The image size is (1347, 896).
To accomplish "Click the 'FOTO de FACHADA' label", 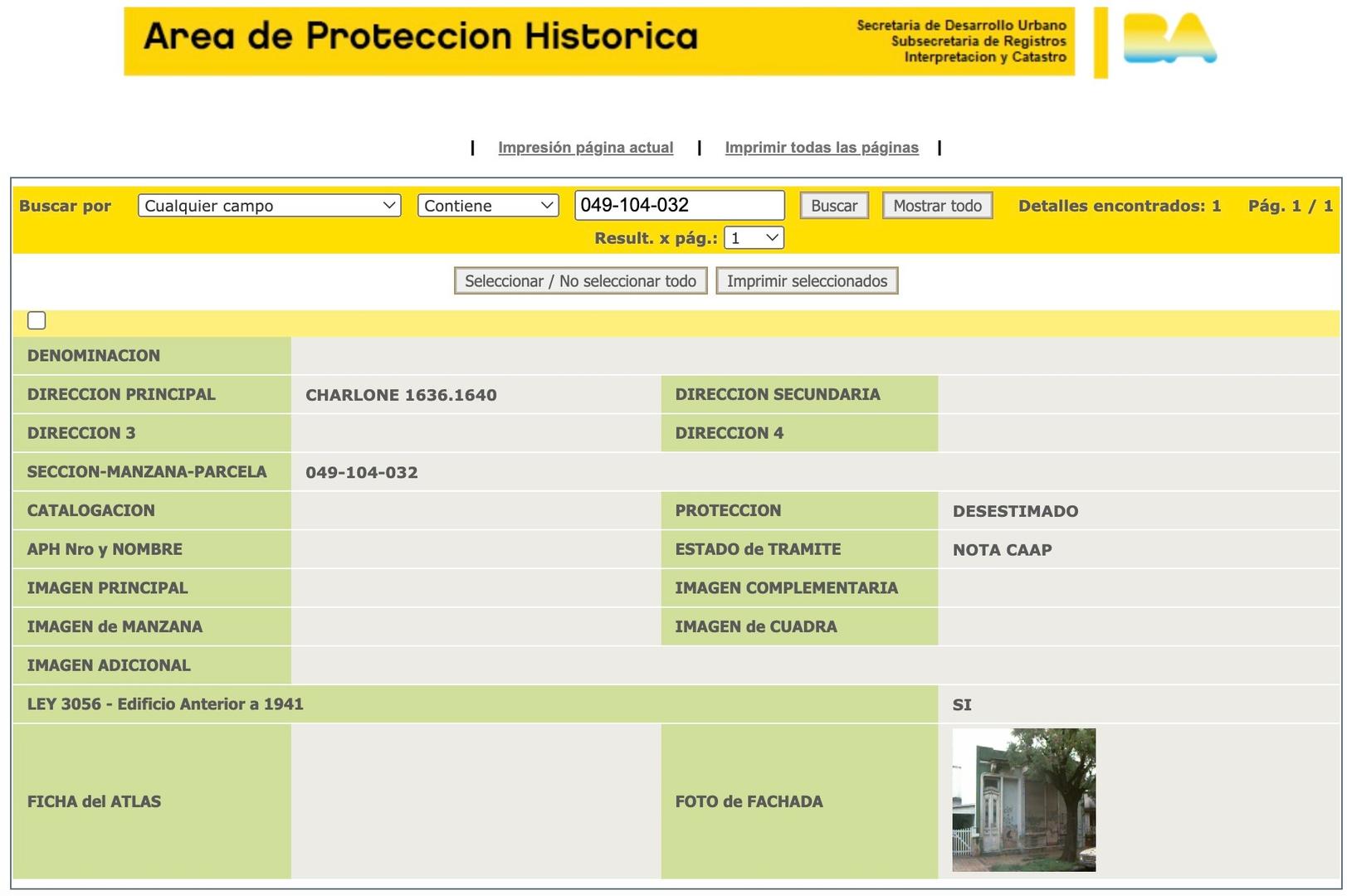I will (749, 801).
